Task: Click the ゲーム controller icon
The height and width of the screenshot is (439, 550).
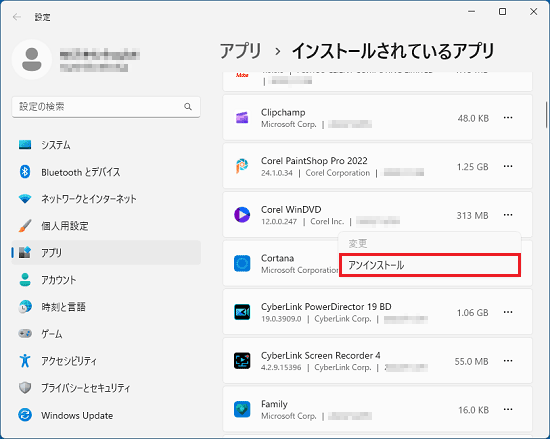Action: pyautogui.click(x=25, y=333)
